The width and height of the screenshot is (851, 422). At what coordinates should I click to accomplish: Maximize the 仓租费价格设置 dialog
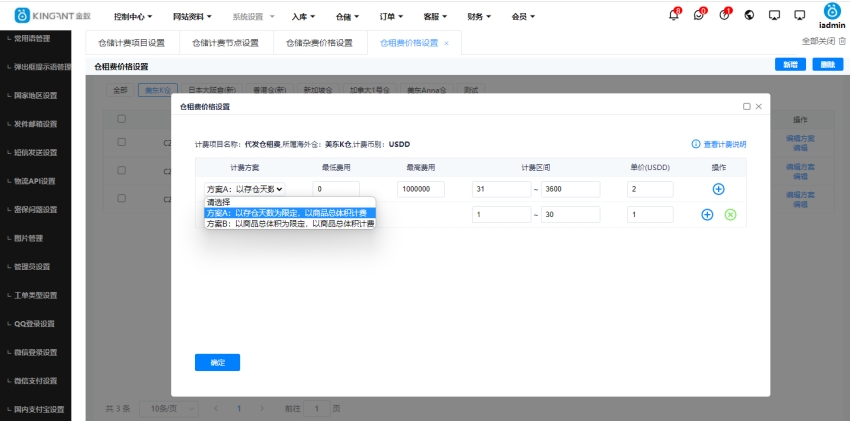(x=747, y=106)
